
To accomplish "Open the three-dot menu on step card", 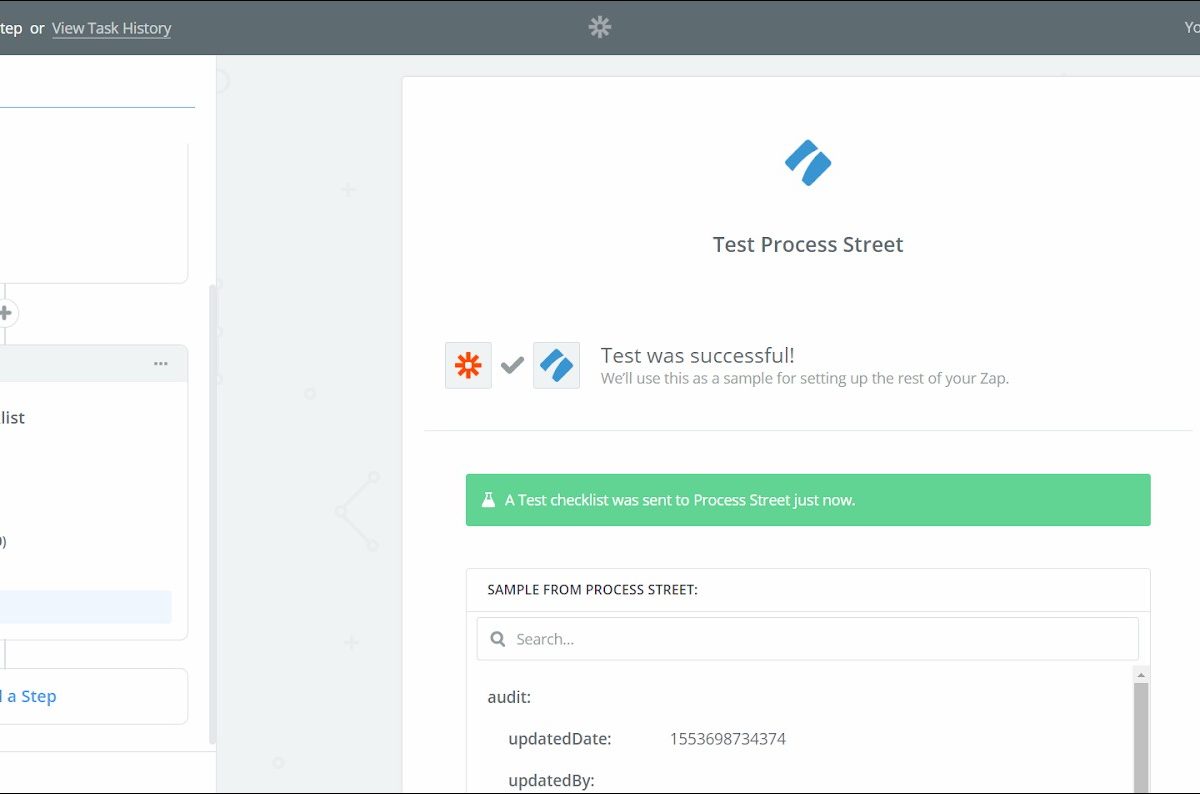I will [161, 364].
